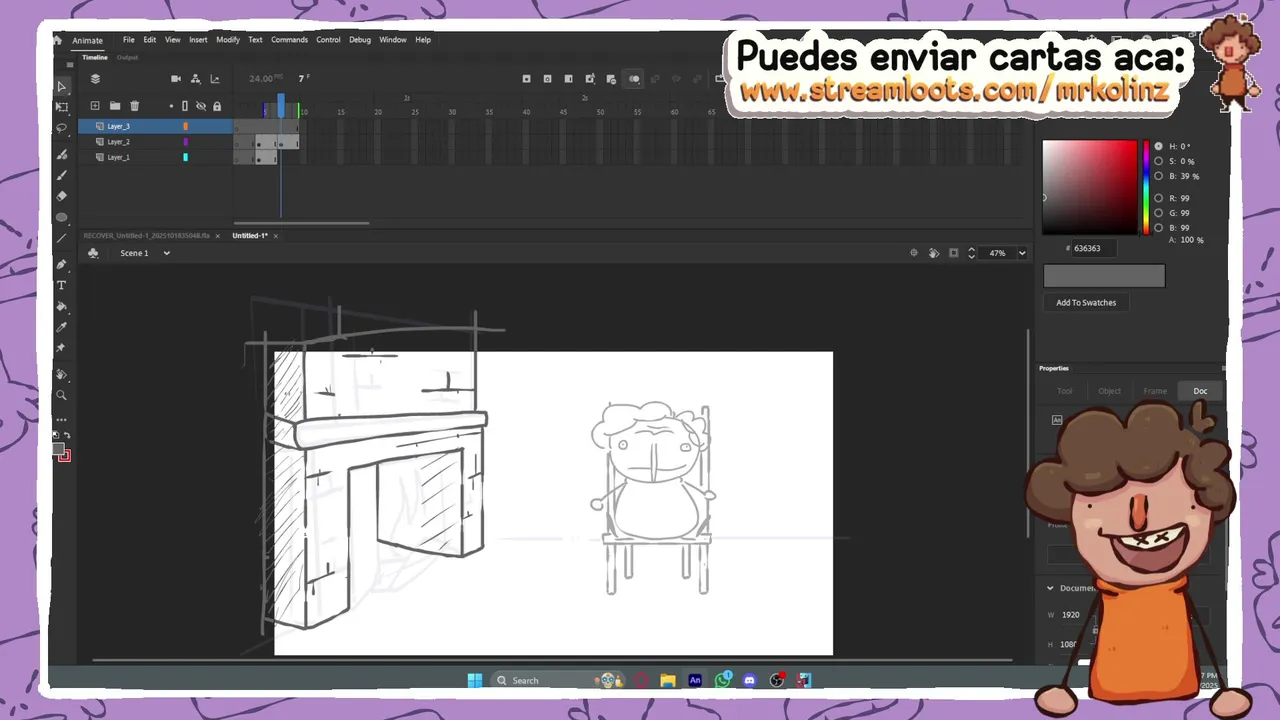The image size is (1280, 720).
Task: Select the H hue radio button
Action: tap(1159, 146)
